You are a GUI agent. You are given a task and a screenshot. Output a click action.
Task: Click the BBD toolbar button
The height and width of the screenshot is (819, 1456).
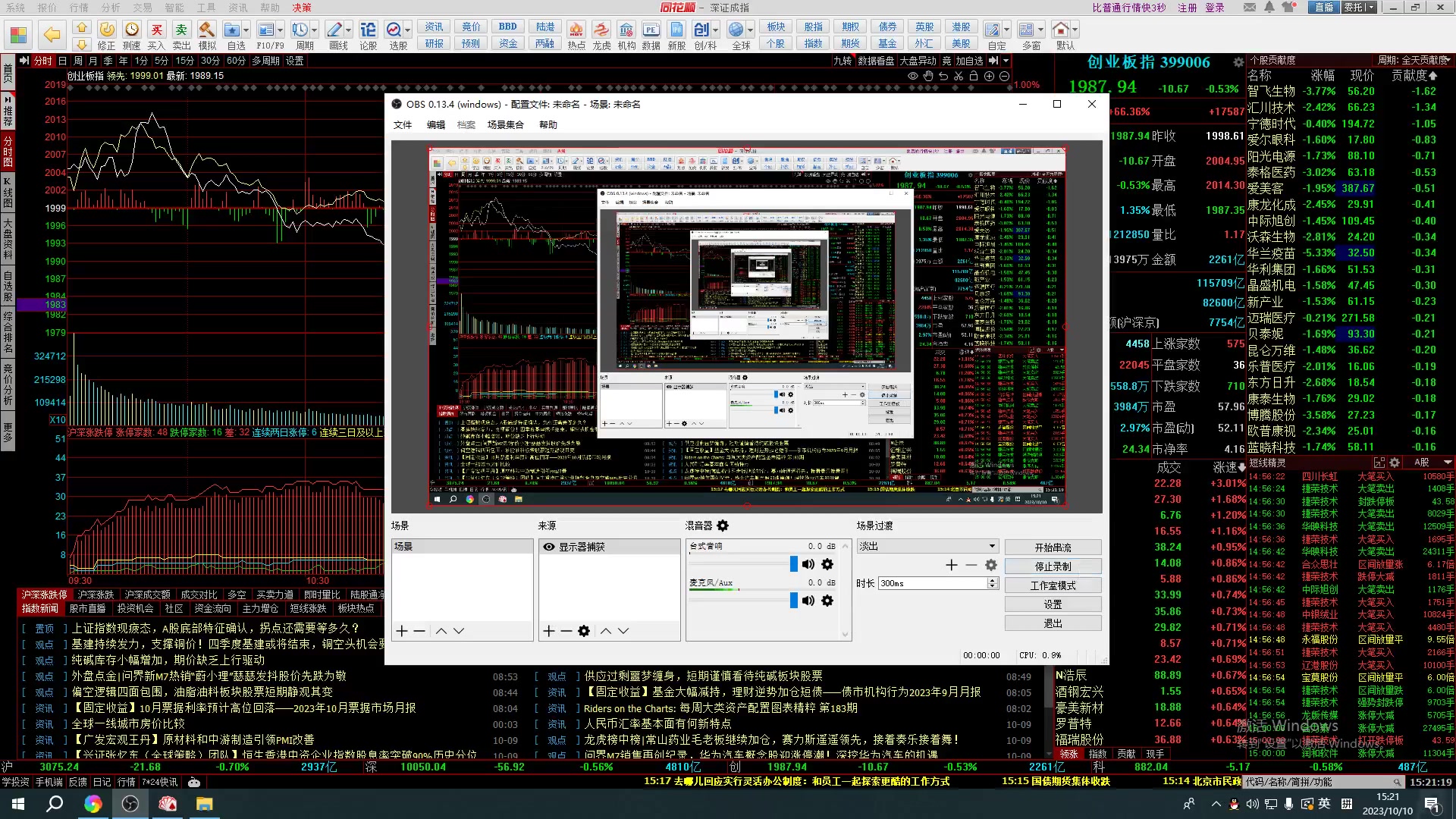508,27
